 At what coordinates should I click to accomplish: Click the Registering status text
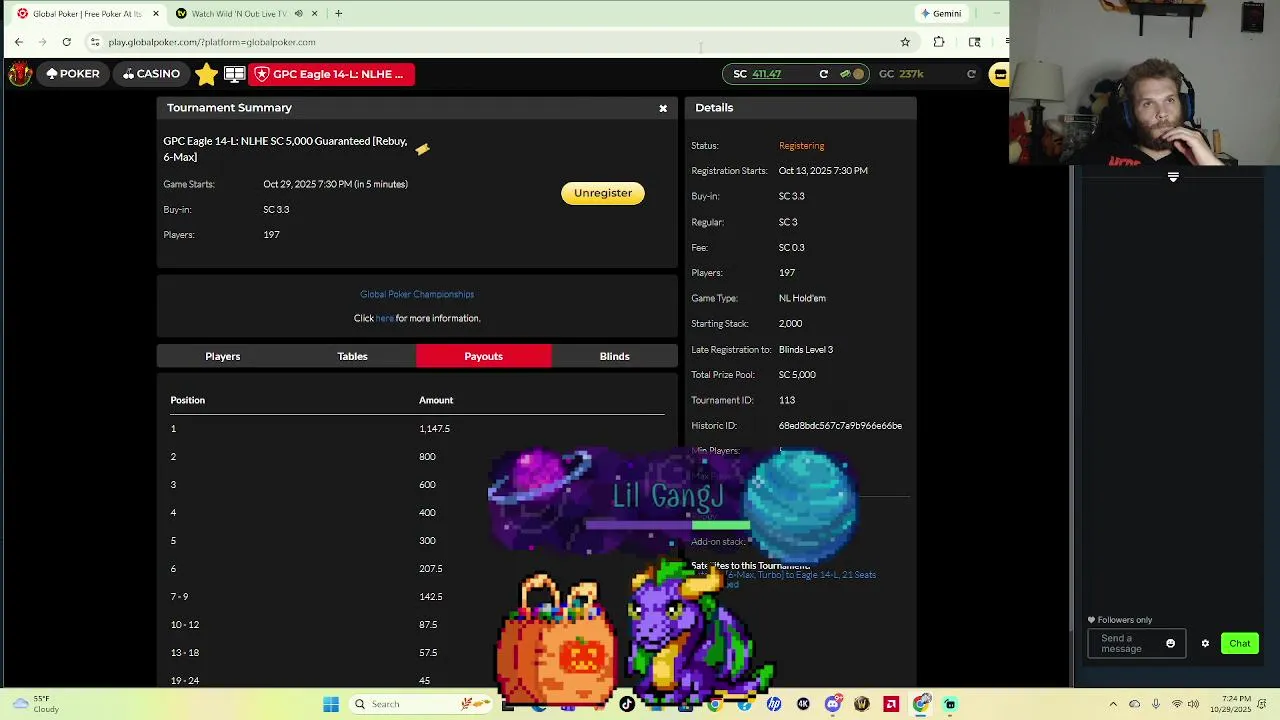[801, 146]
